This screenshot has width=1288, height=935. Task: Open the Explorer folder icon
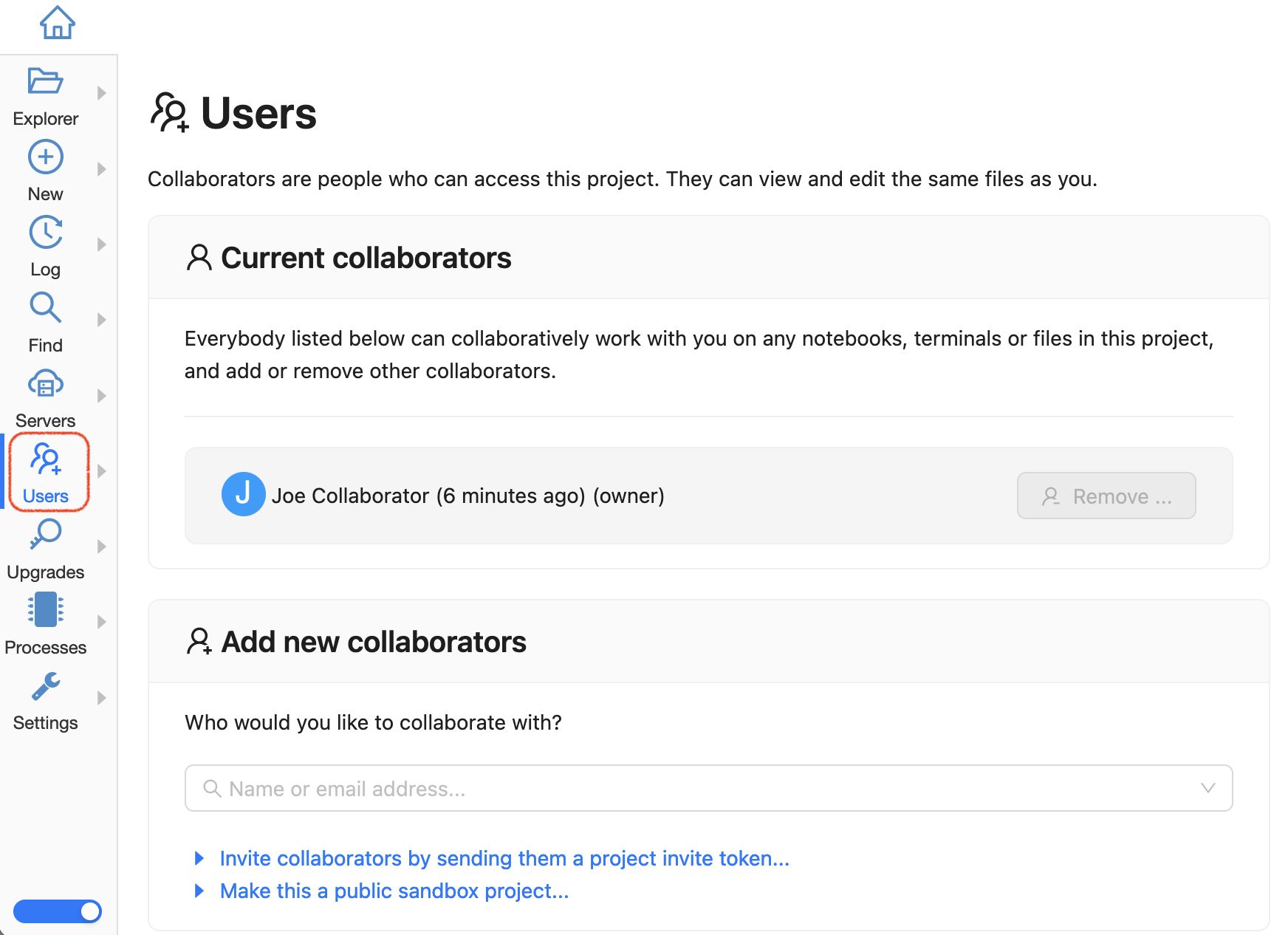45,81
